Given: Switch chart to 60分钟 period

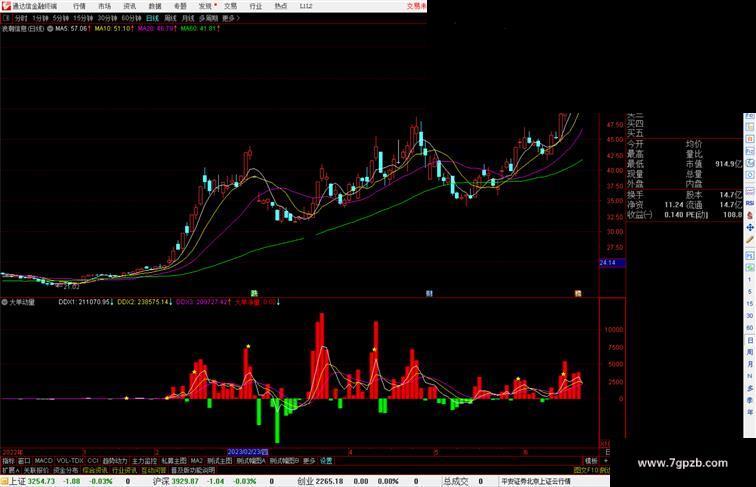Looking at the screenshot, I should click(131, 18).
